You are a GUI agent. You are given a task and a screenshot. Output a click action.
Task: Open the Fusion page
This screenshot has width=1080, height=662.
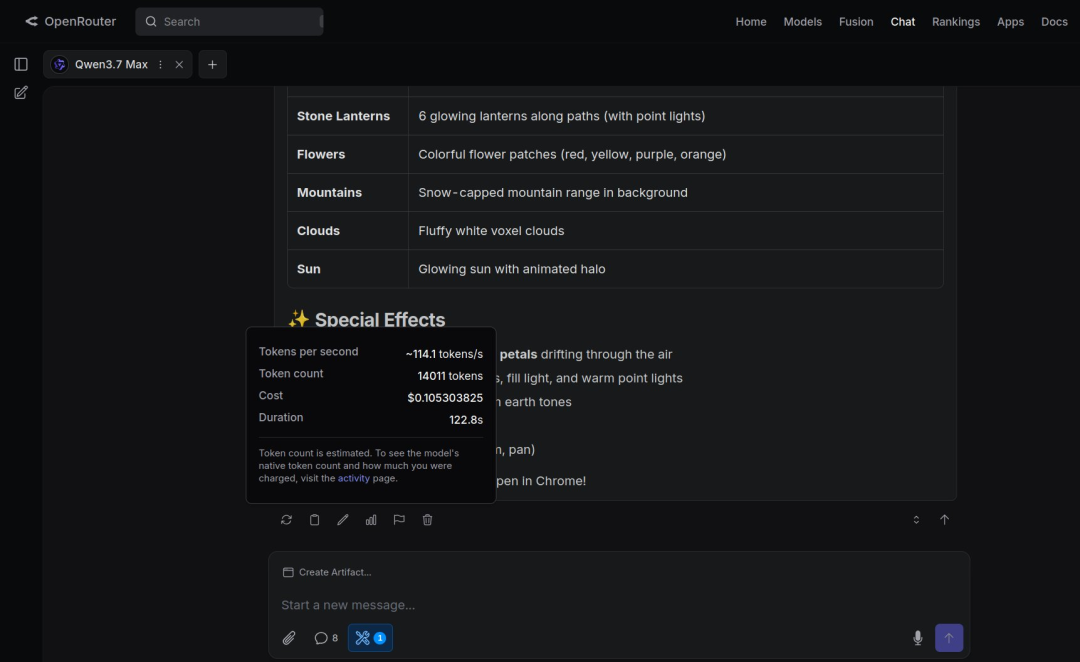tap(856, 21)
